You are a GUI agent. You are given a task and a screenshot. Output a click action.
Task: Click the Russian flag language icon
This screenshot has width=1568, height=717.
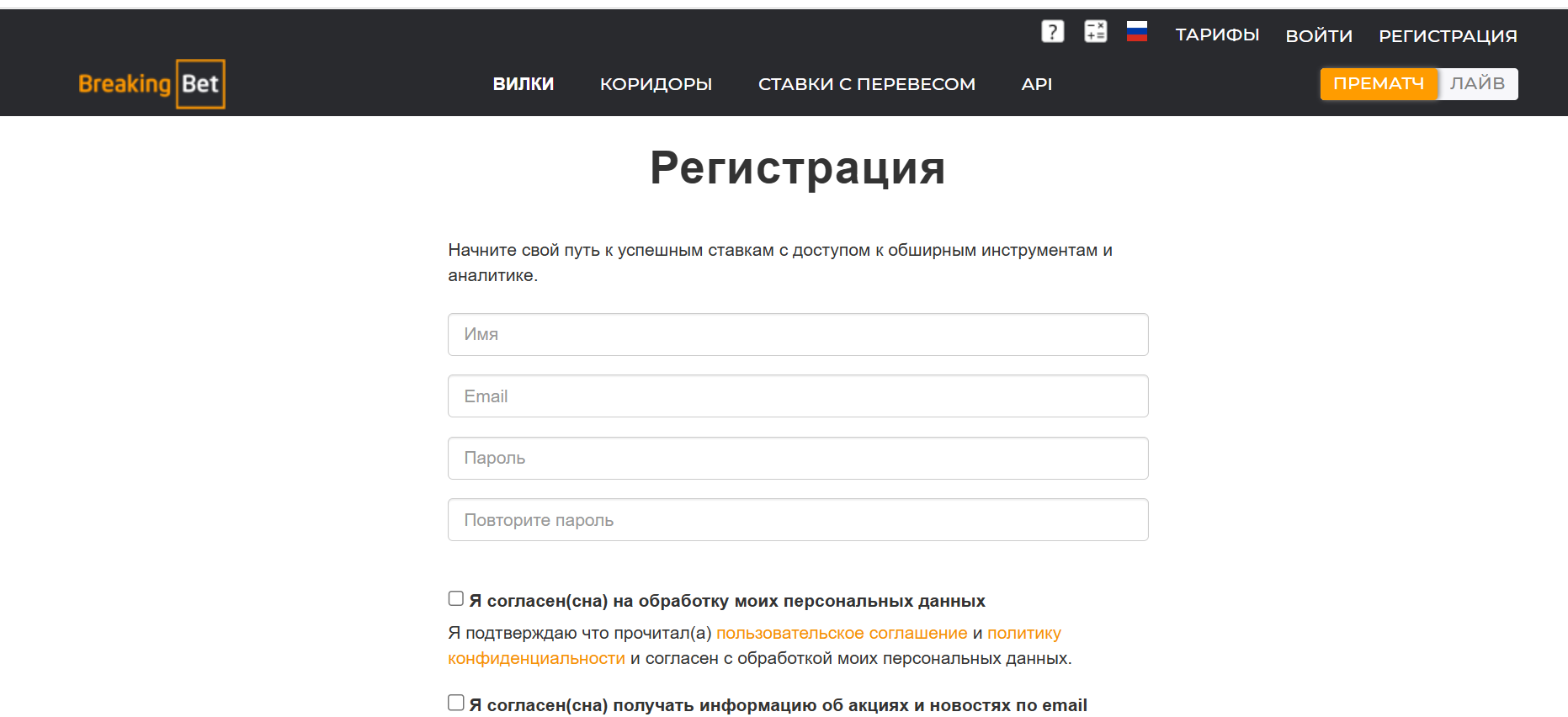point(1136,32)
